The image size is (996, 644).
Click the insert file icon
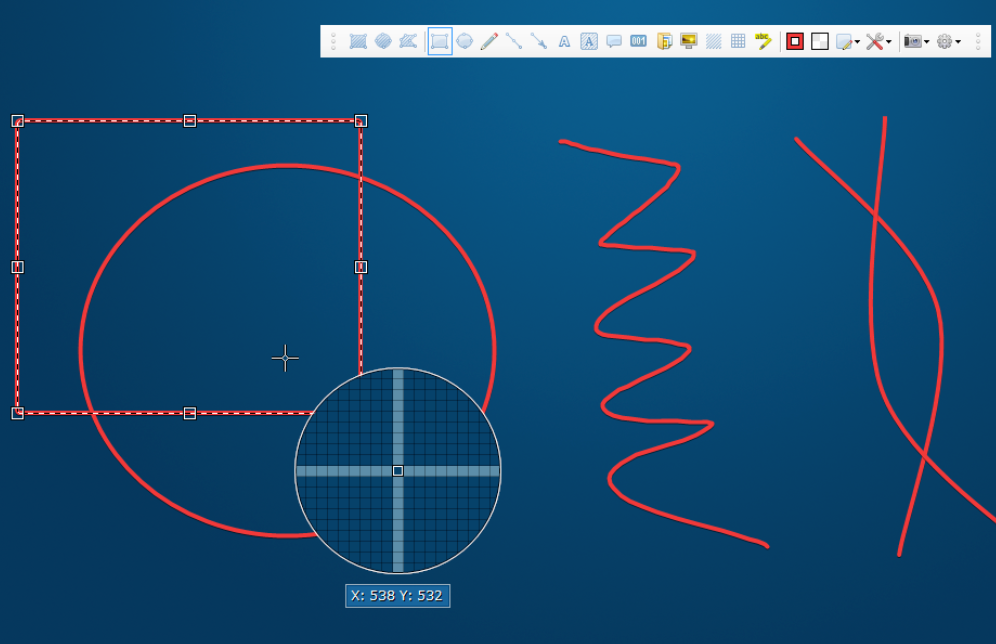(x=664, y=42)
